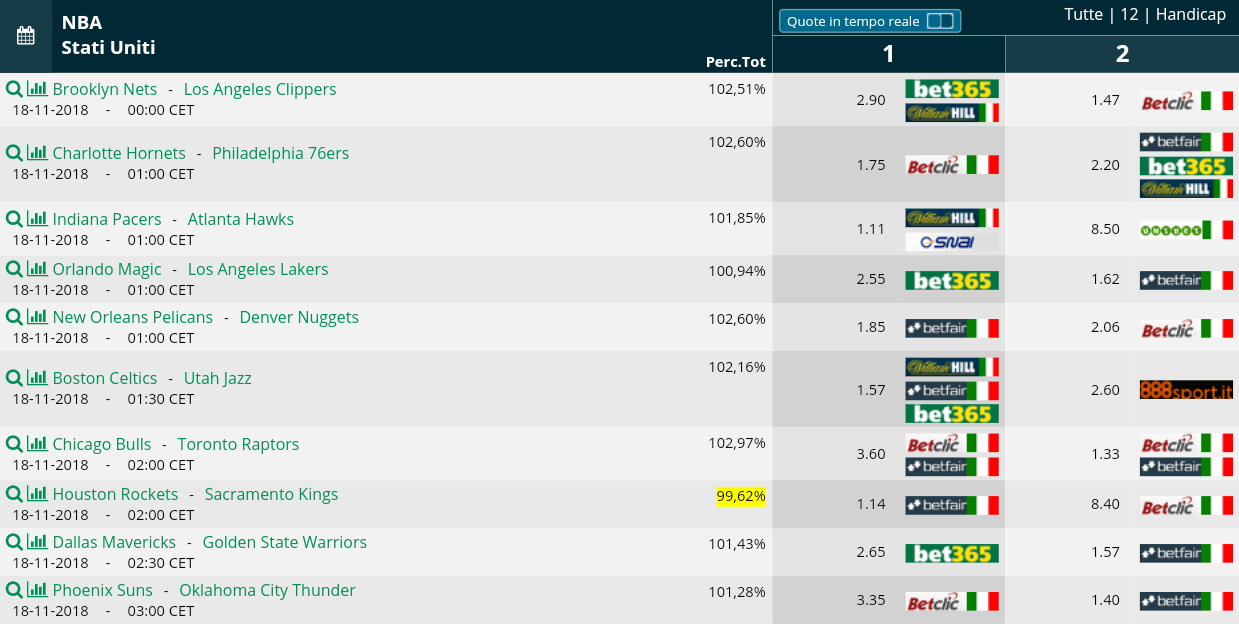This screenshot has height=627, width=1239.
Task: Open the Atlanta Hawks team link
Action: 241,219
